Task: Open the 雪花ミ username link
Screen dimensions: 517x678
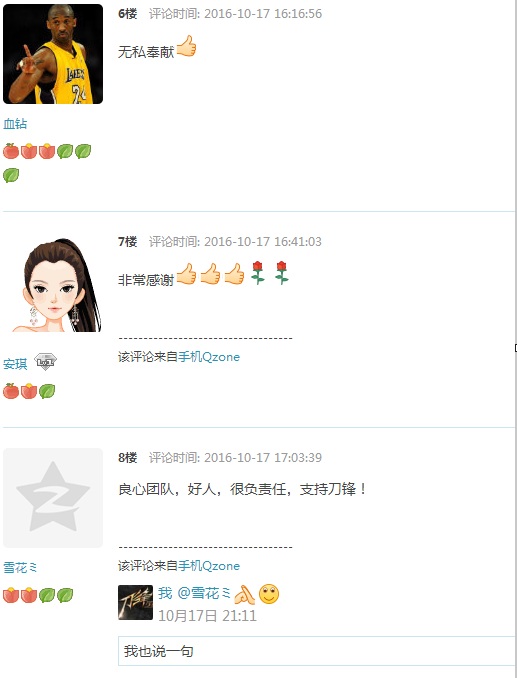Action: click(x=20, y=567)
